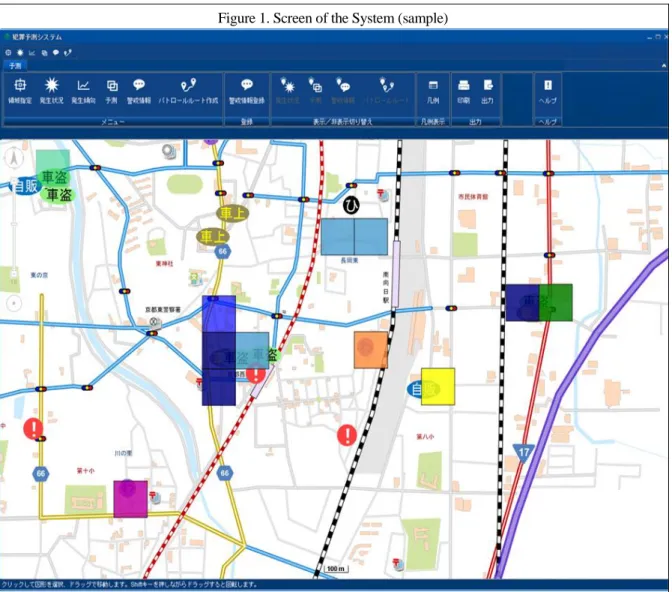Click quick access speech bubble icon

(56, 53)
